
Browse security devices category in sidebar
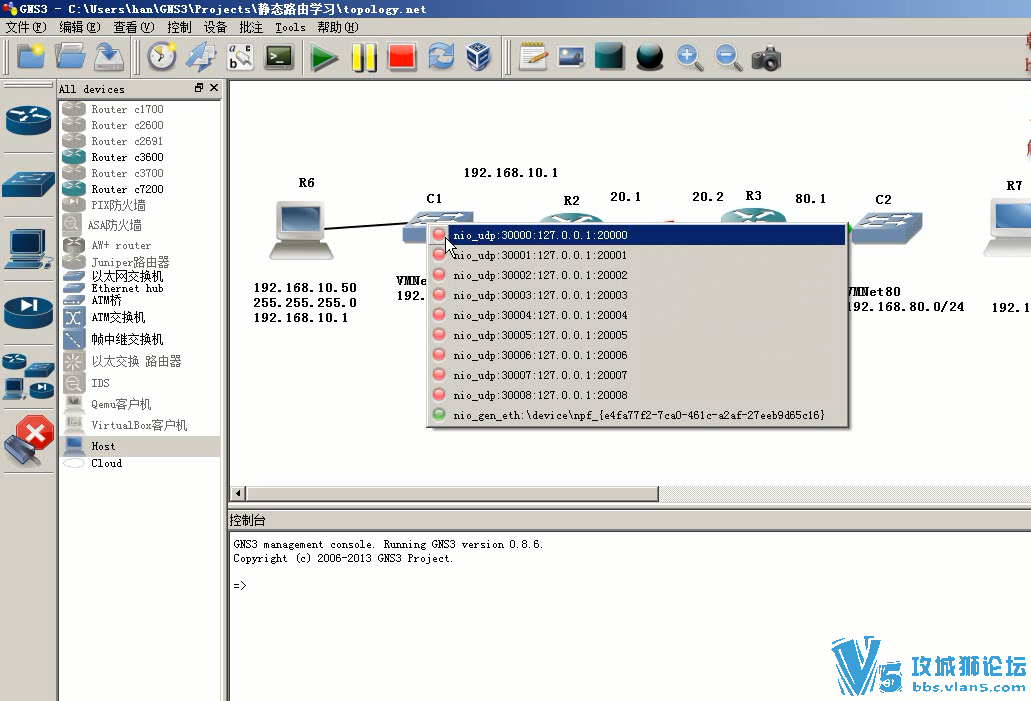(28, 312)
